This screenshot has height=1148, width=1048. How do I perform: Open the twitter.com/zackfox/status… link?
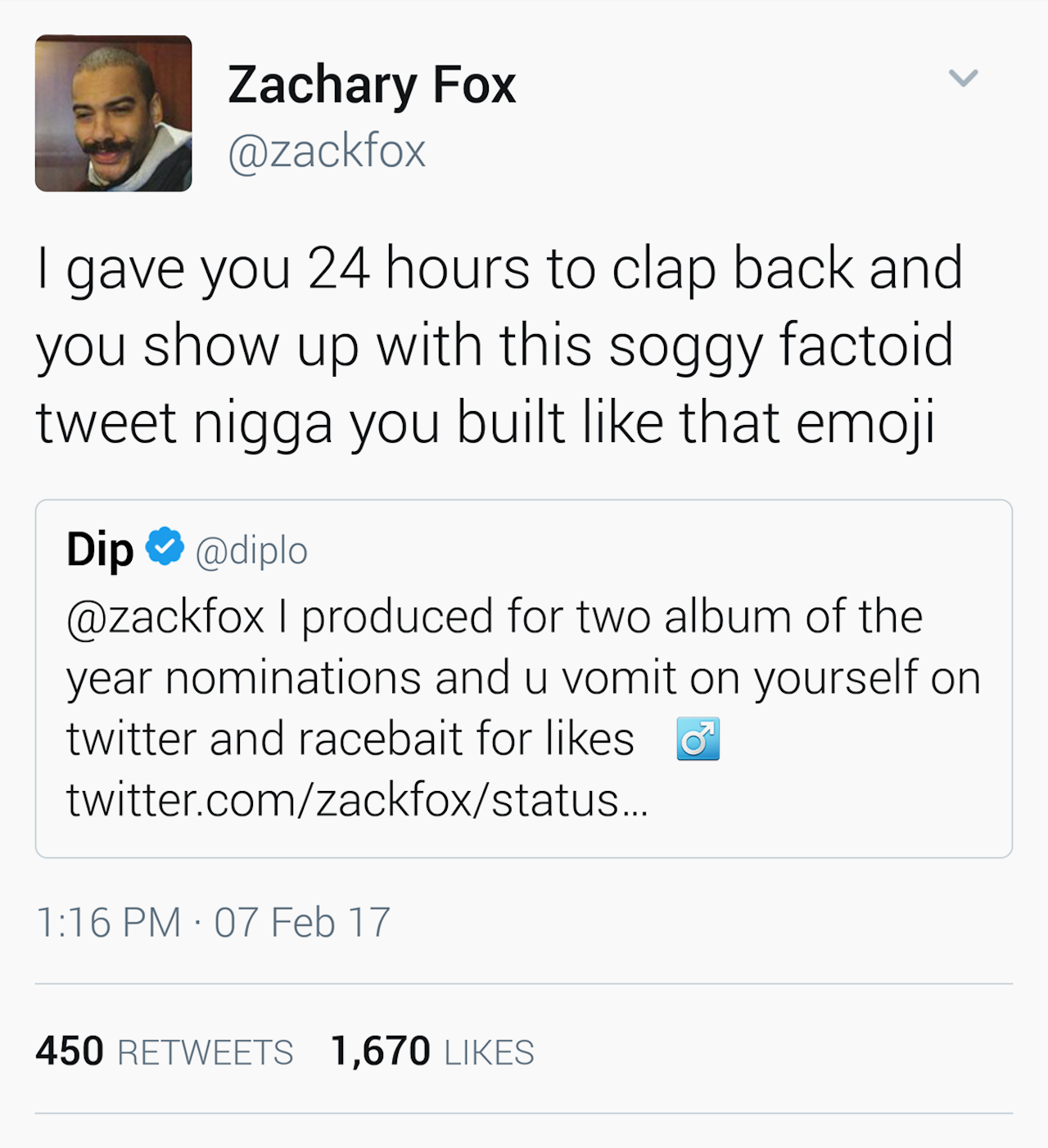tap(357, 800)
